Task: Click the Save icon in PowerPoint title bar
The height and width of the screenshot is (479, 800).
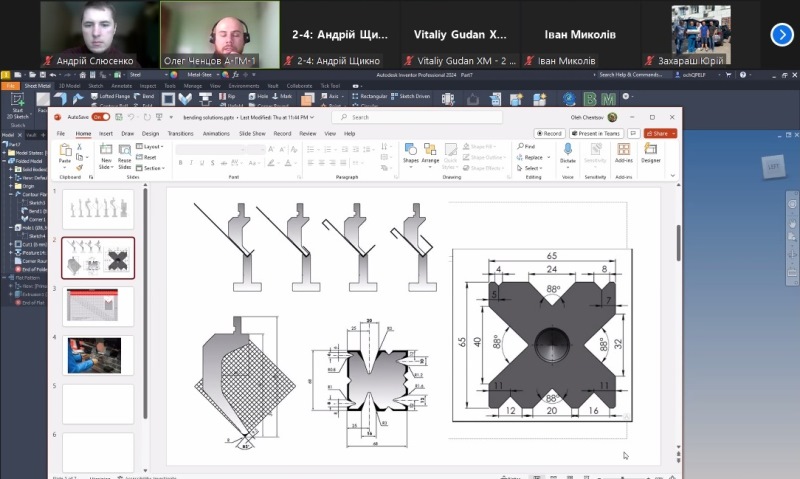Action: pyautogui.click(x=119, y=117)
